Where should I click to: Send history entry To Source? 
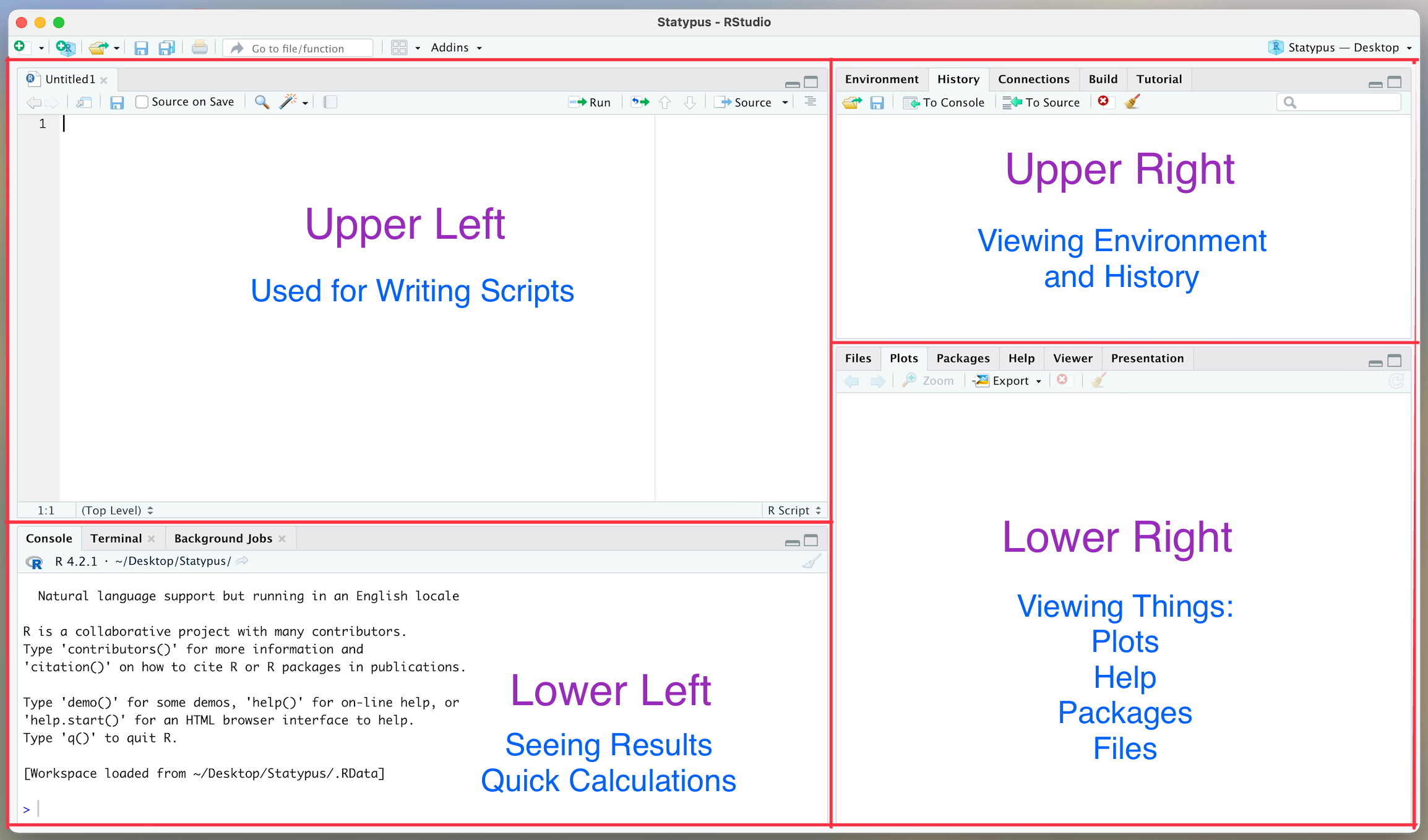[x=1041, y=102]
